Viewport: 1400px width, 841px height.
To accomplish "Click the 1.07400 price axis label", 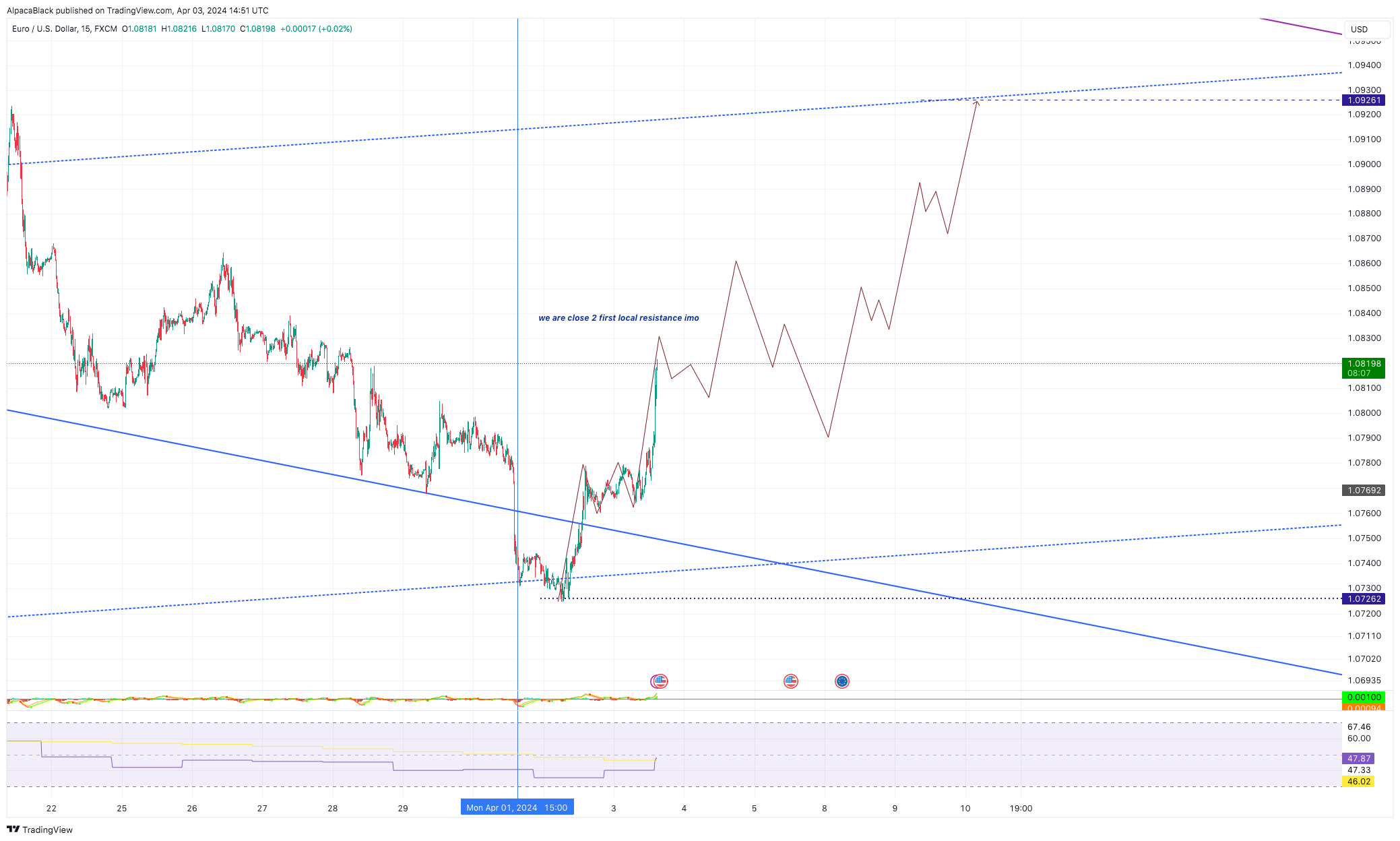I will pos(1364,563).
